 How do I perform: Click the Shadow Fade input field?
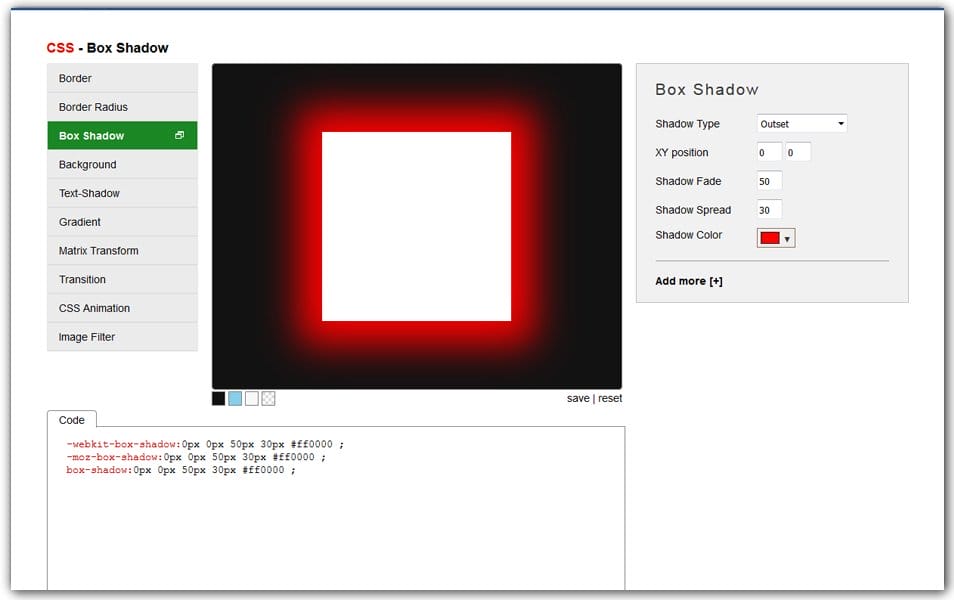768,181
